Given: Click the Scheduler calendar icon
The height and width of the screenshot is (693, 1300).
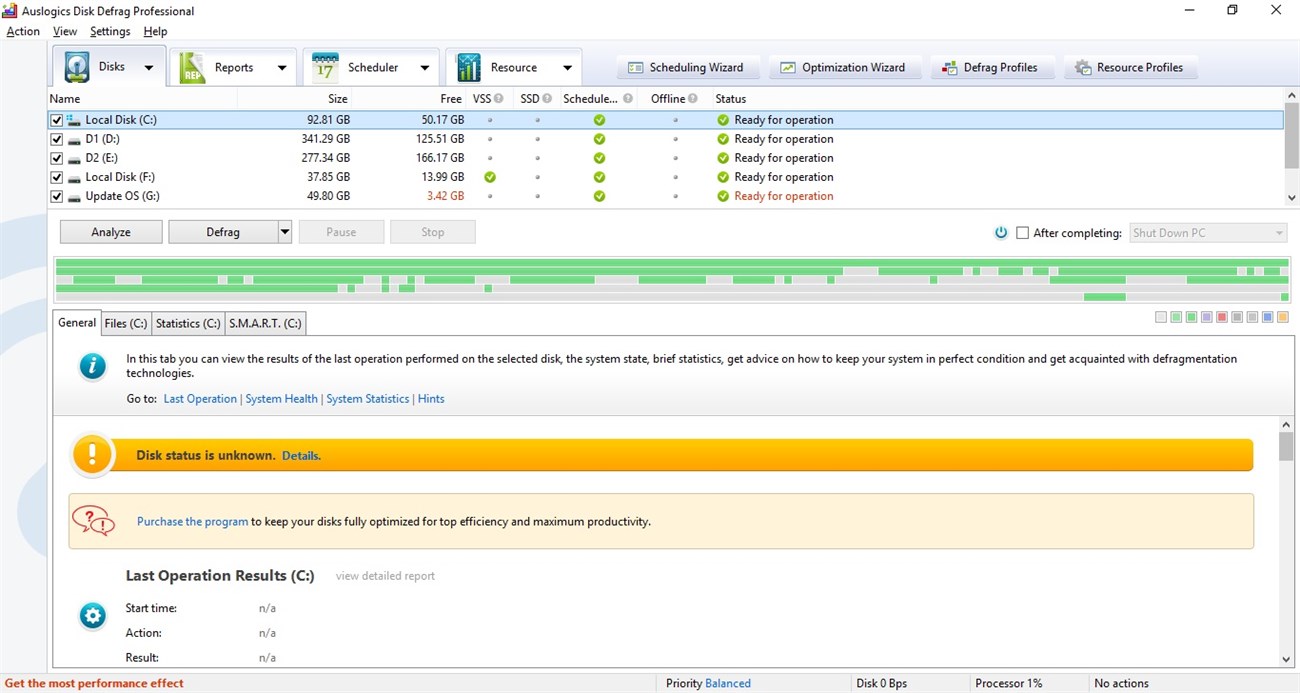Looking at the screenshot, I should (323, 66).
